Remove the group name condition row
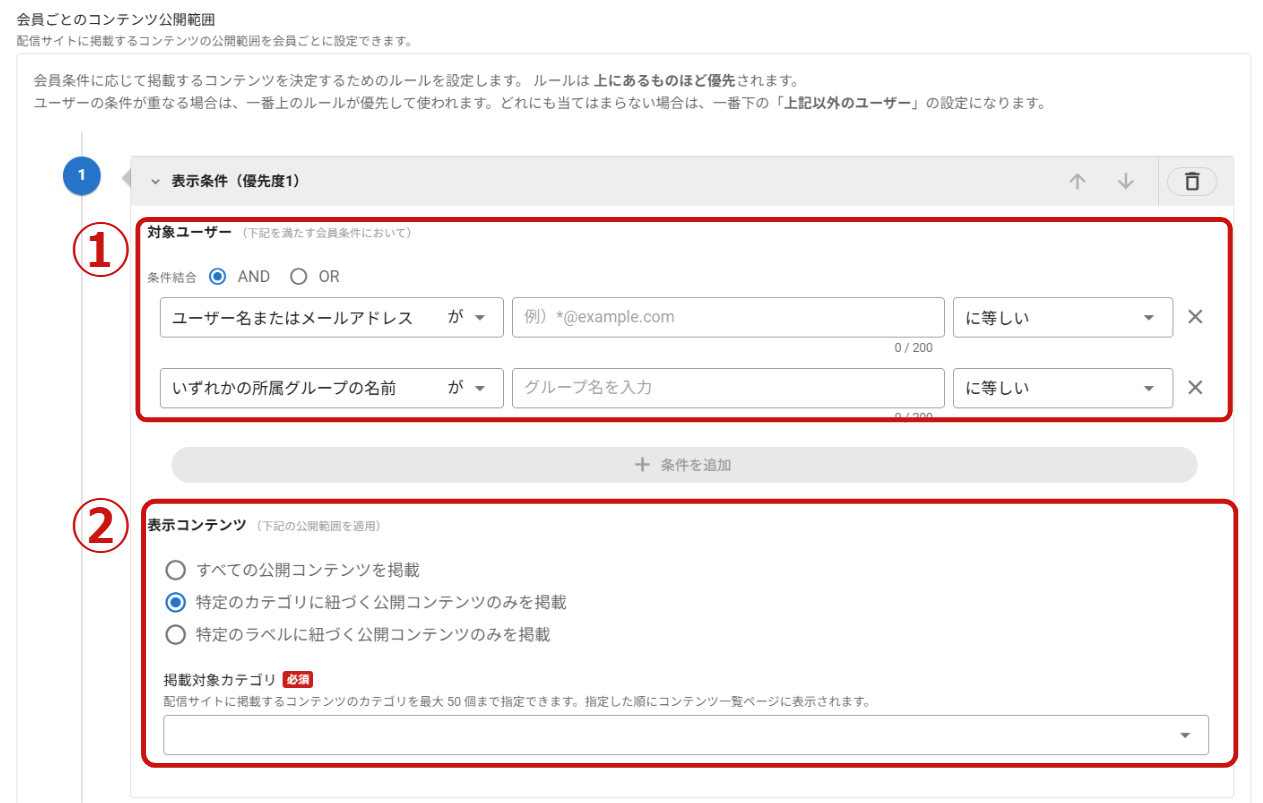 coord(1194,387)
